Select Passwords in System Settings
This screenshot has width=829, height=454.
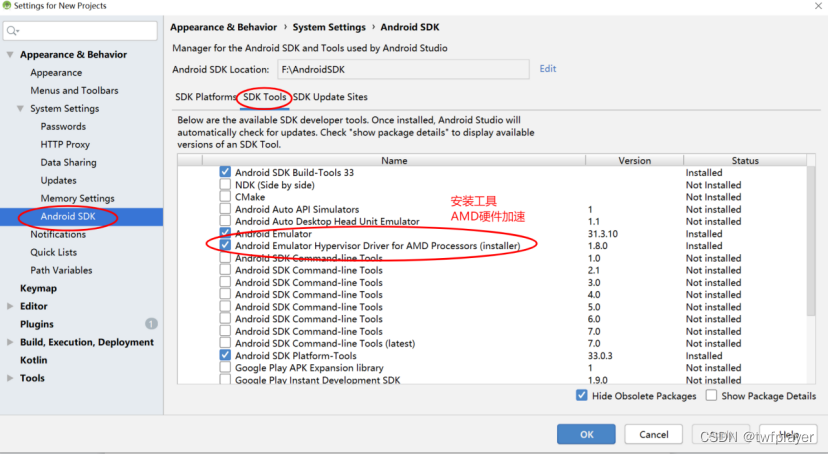coord(63,126)
